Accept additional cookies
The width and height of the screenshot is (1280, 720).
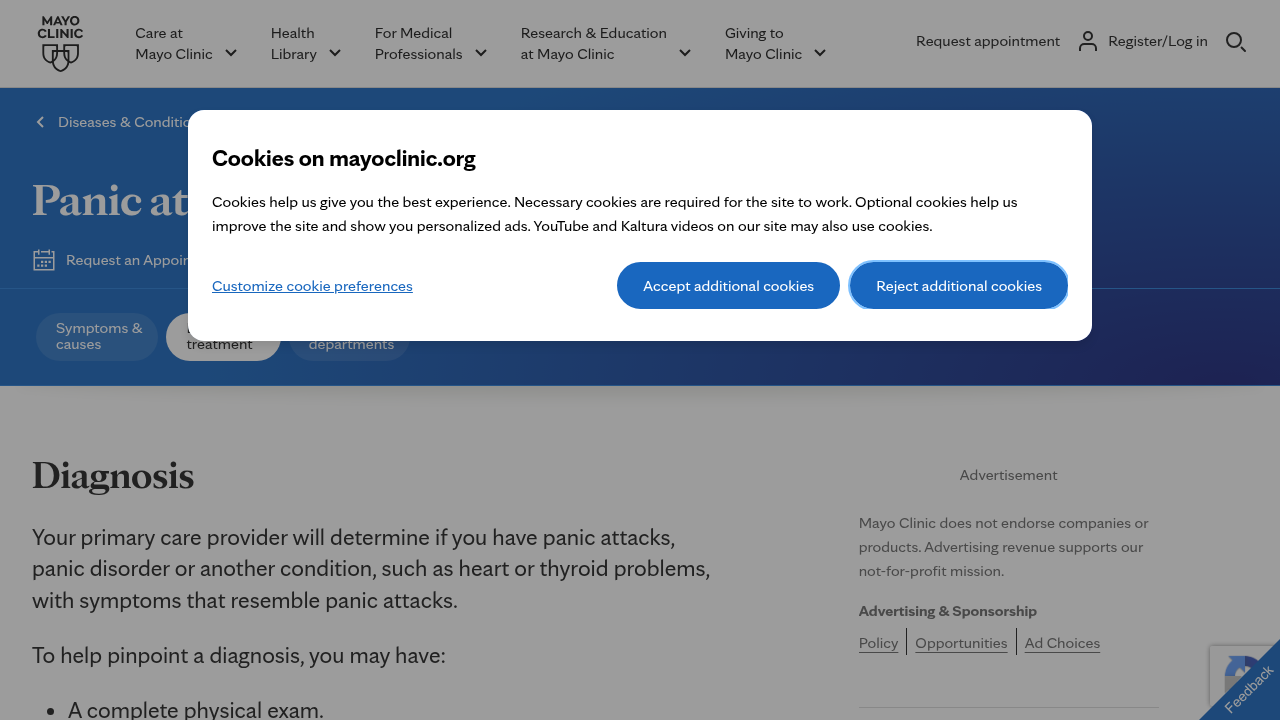click(728, 286)
